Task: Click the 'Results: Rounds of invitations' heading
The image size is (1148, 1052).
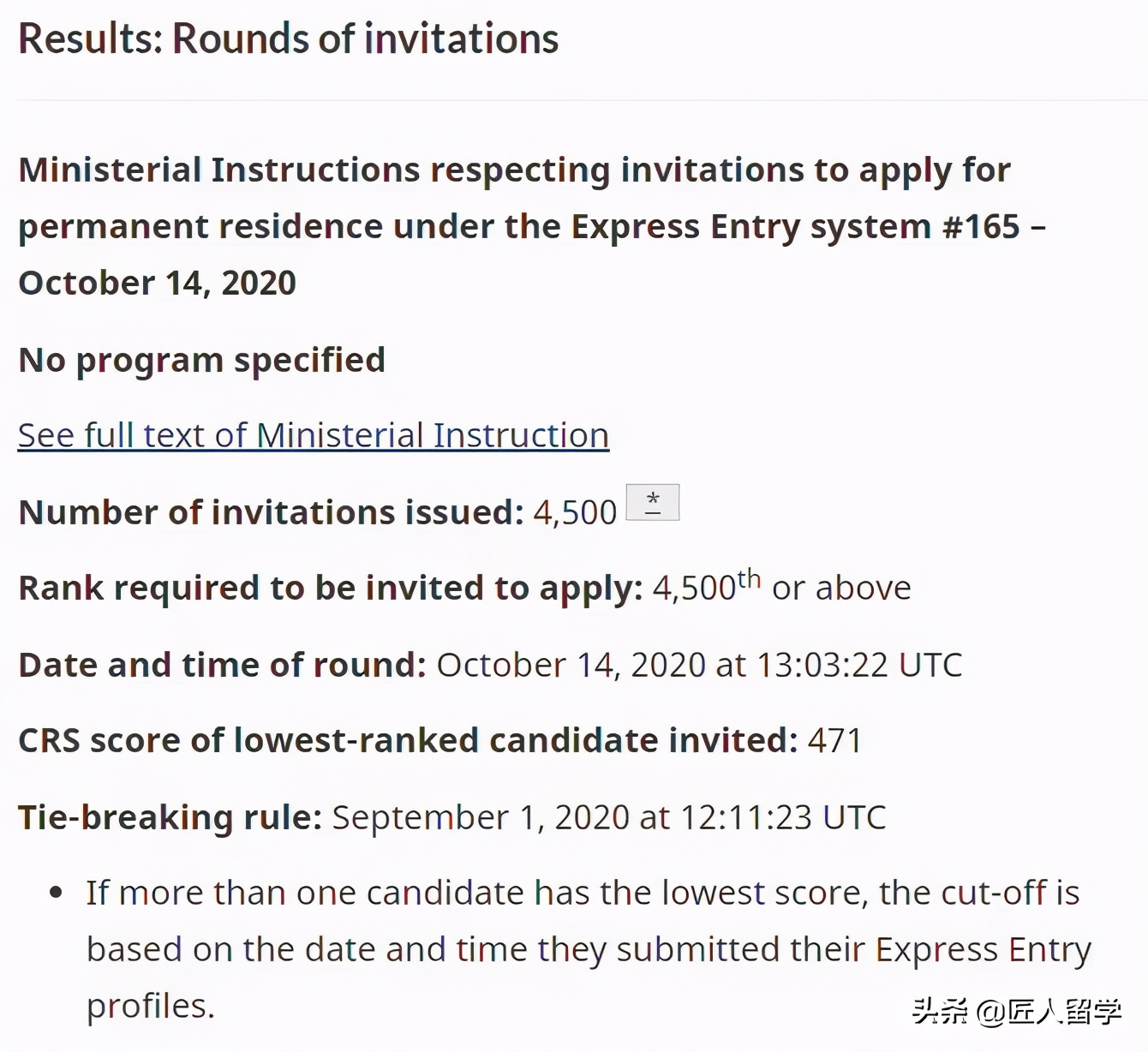Action: tap(288, 39)
